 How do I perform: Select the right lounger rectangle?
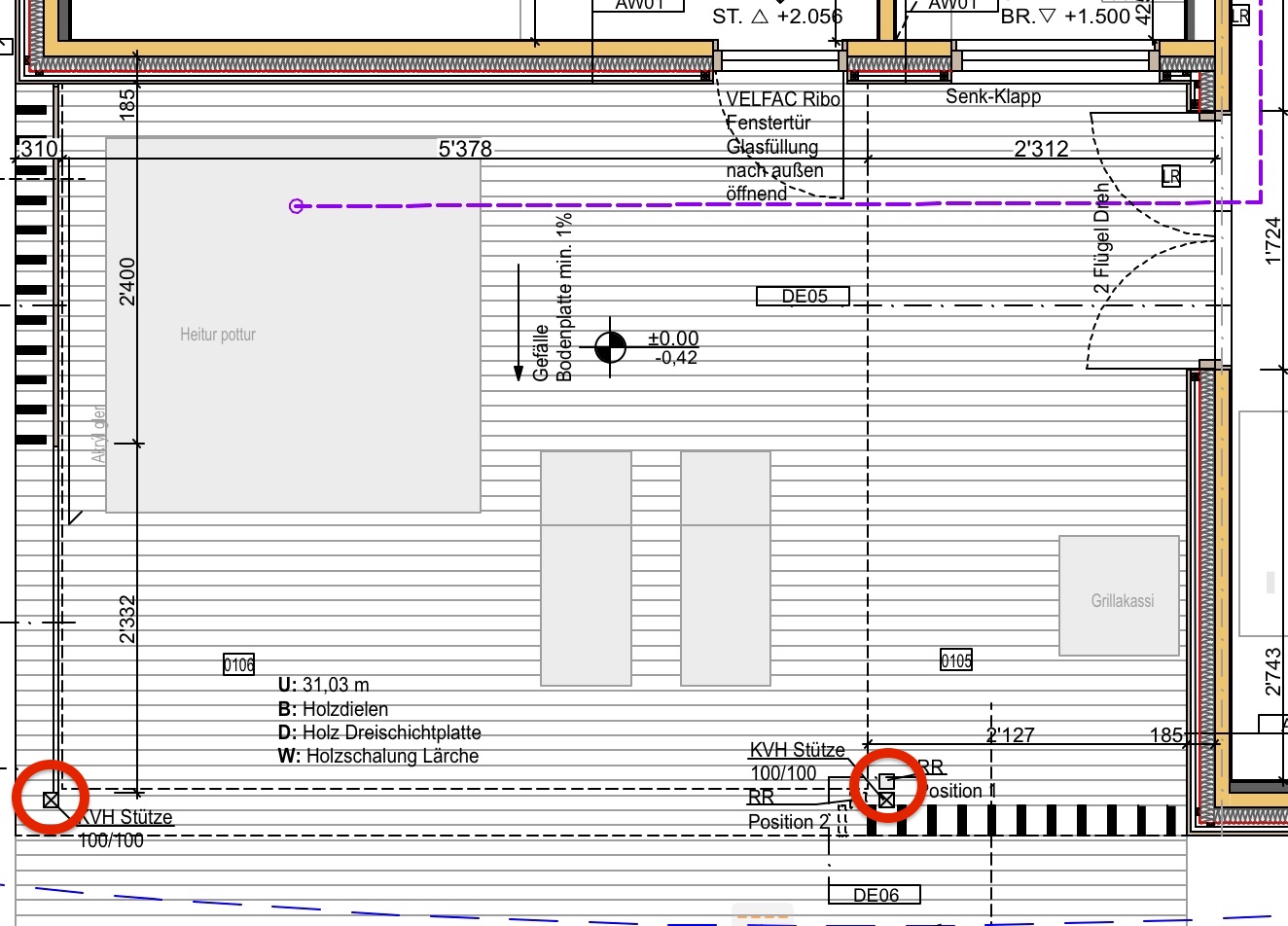pyautogui.click(x=726, y=568)
